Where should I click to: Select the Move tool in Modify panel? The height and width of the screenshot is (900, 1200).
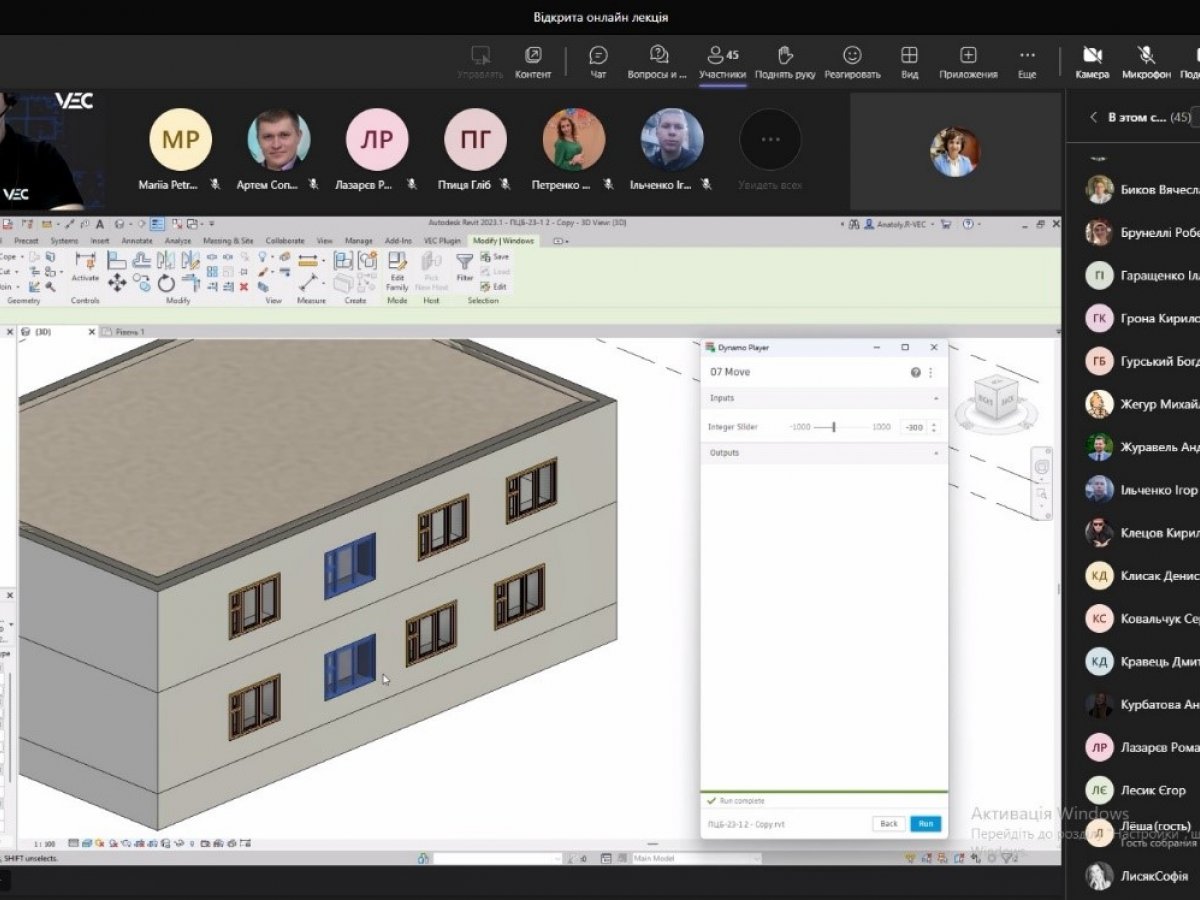click(x=117, y=283)
